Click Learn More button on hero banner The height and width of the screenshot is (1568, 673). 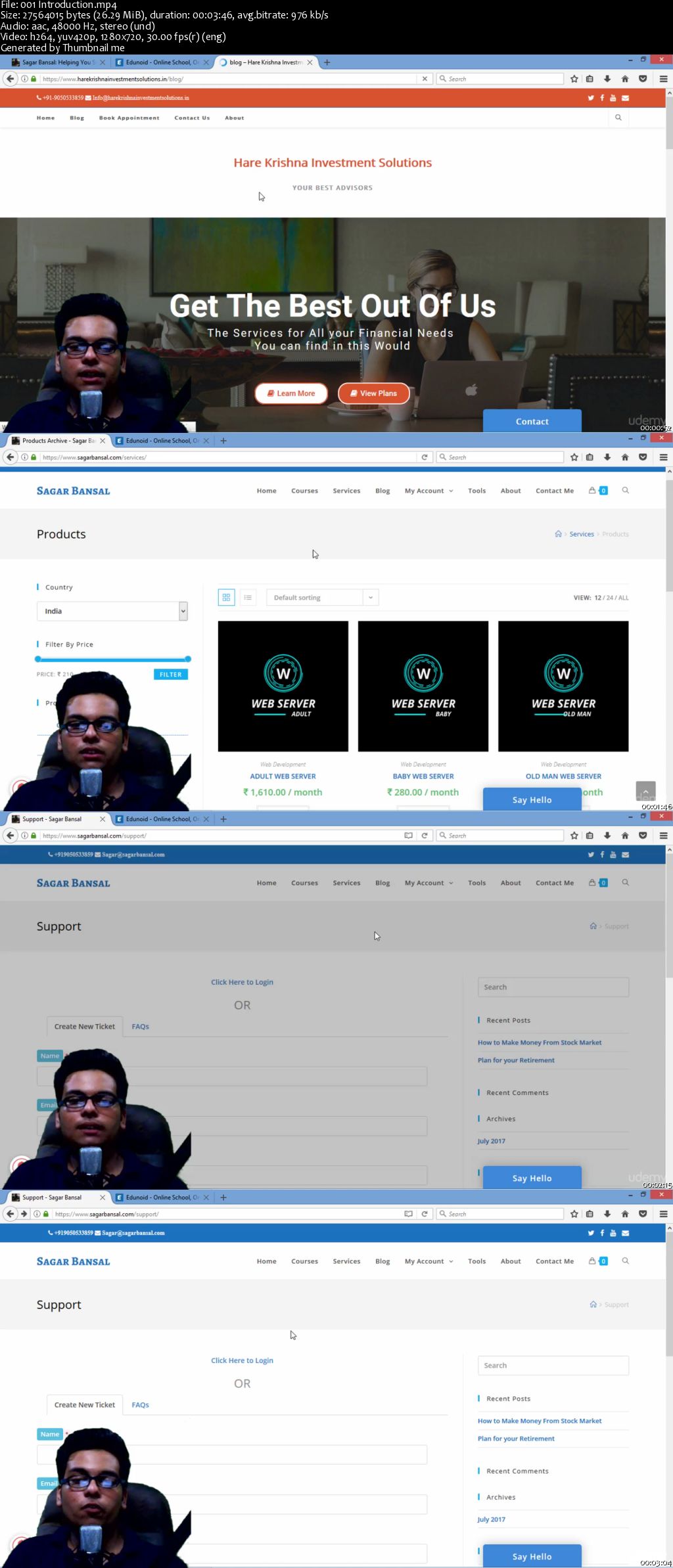pos(291,393)
